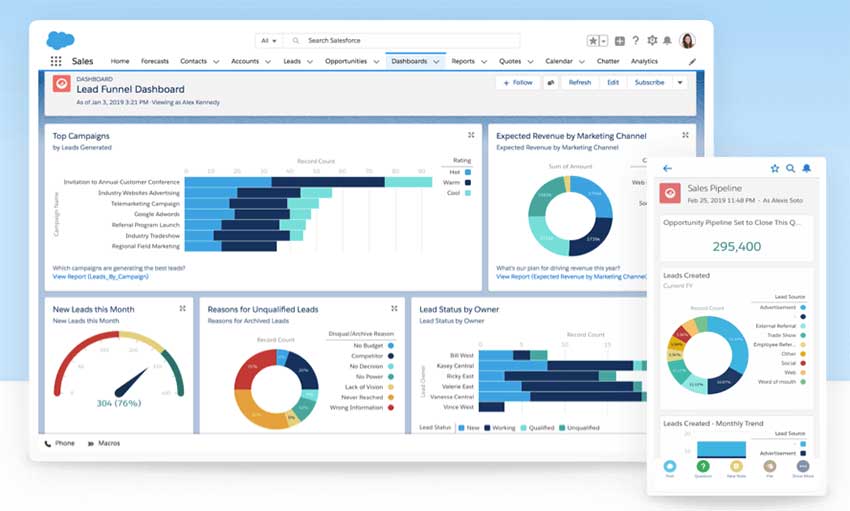This screenshot has height=511, width=850.
Task: Go to the Home tab
Action: [x=120, y=61]
